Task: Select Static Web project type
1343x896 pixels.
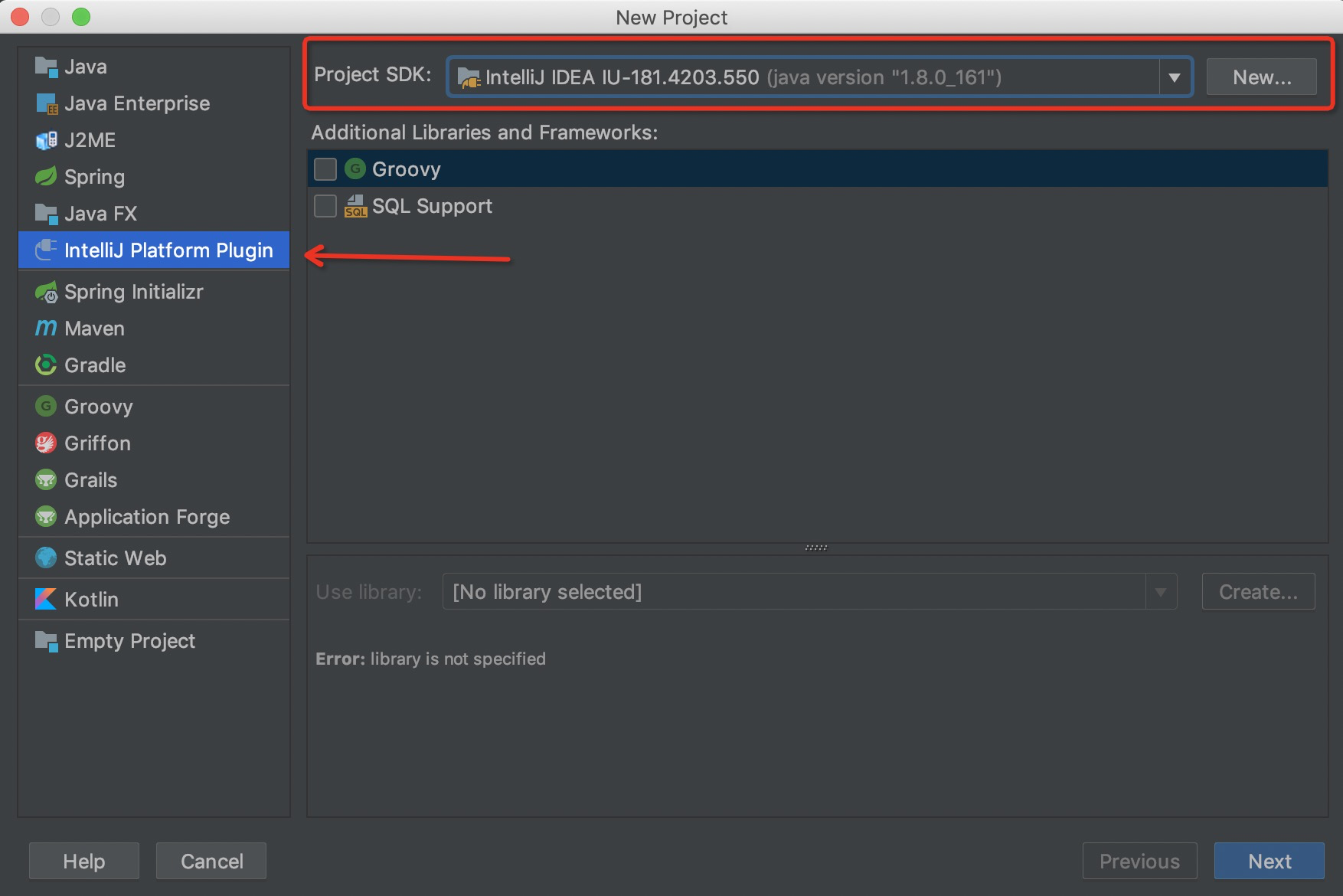Action: (x=154, y=558)
